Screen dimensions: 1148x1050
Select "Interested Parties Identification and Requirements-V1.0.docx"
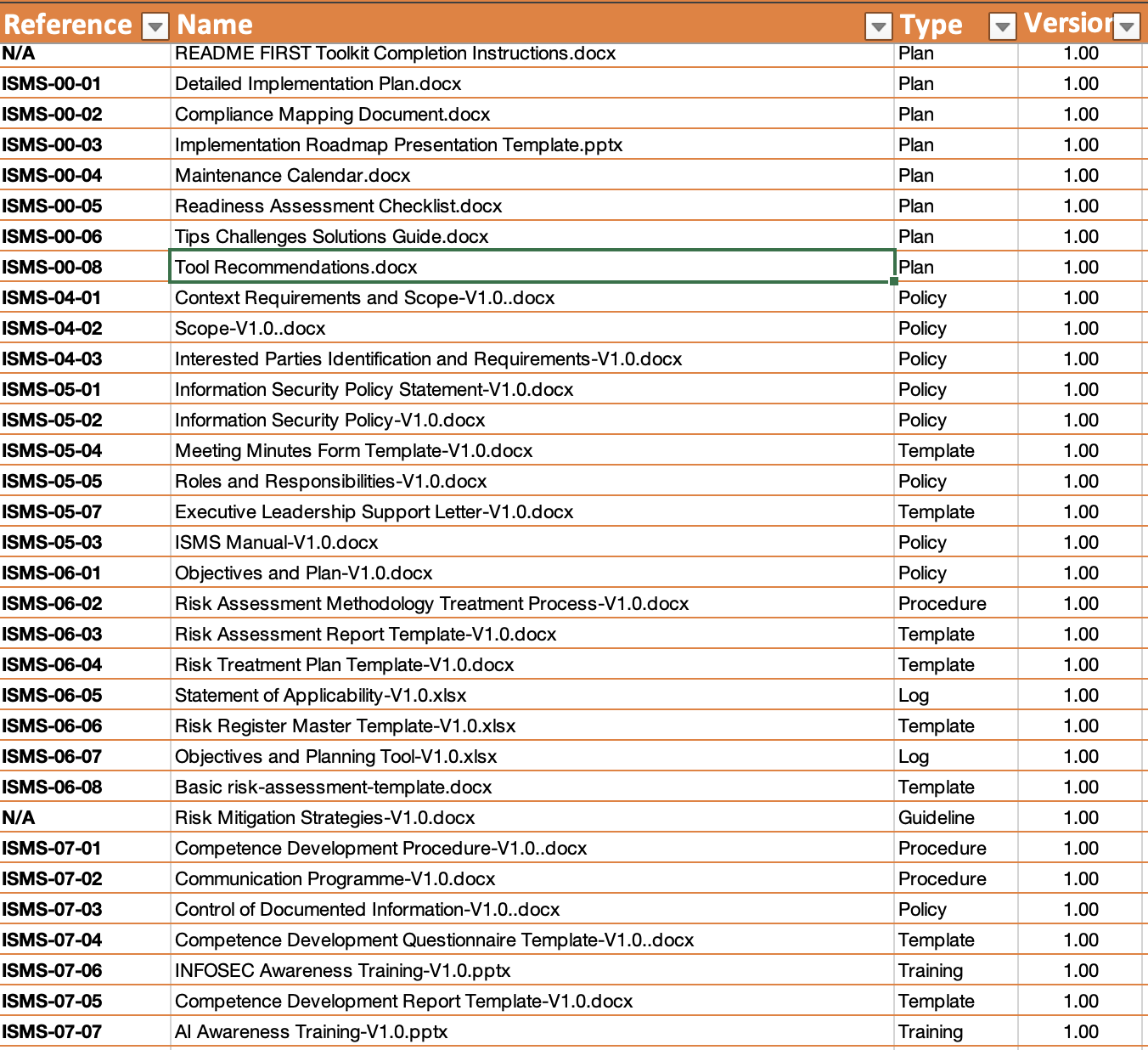tap(532, 358)
